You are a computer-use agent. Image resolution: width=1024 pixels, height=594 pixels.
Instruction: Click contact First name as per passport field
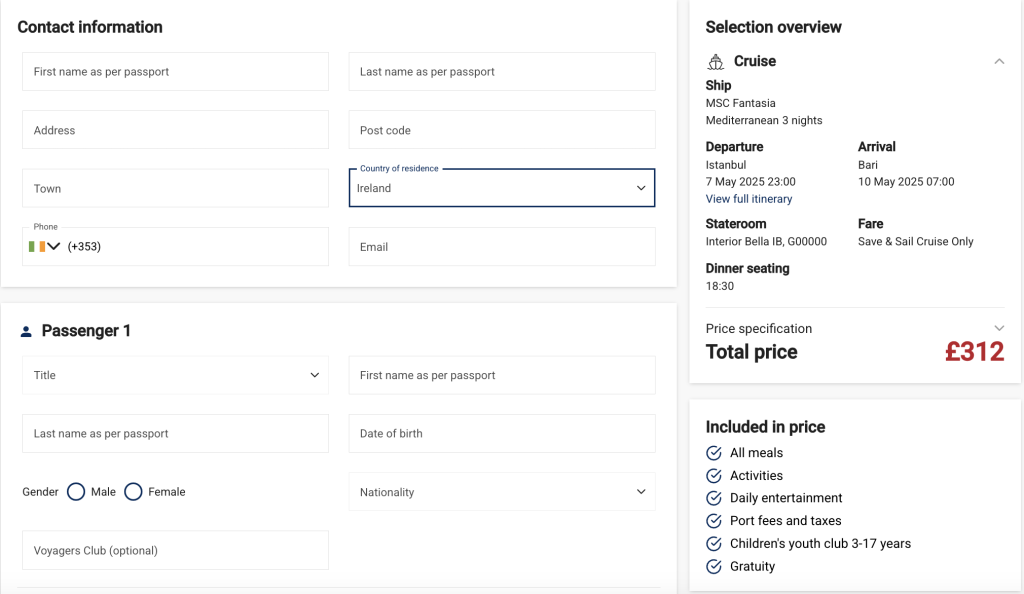pos(175,72)
